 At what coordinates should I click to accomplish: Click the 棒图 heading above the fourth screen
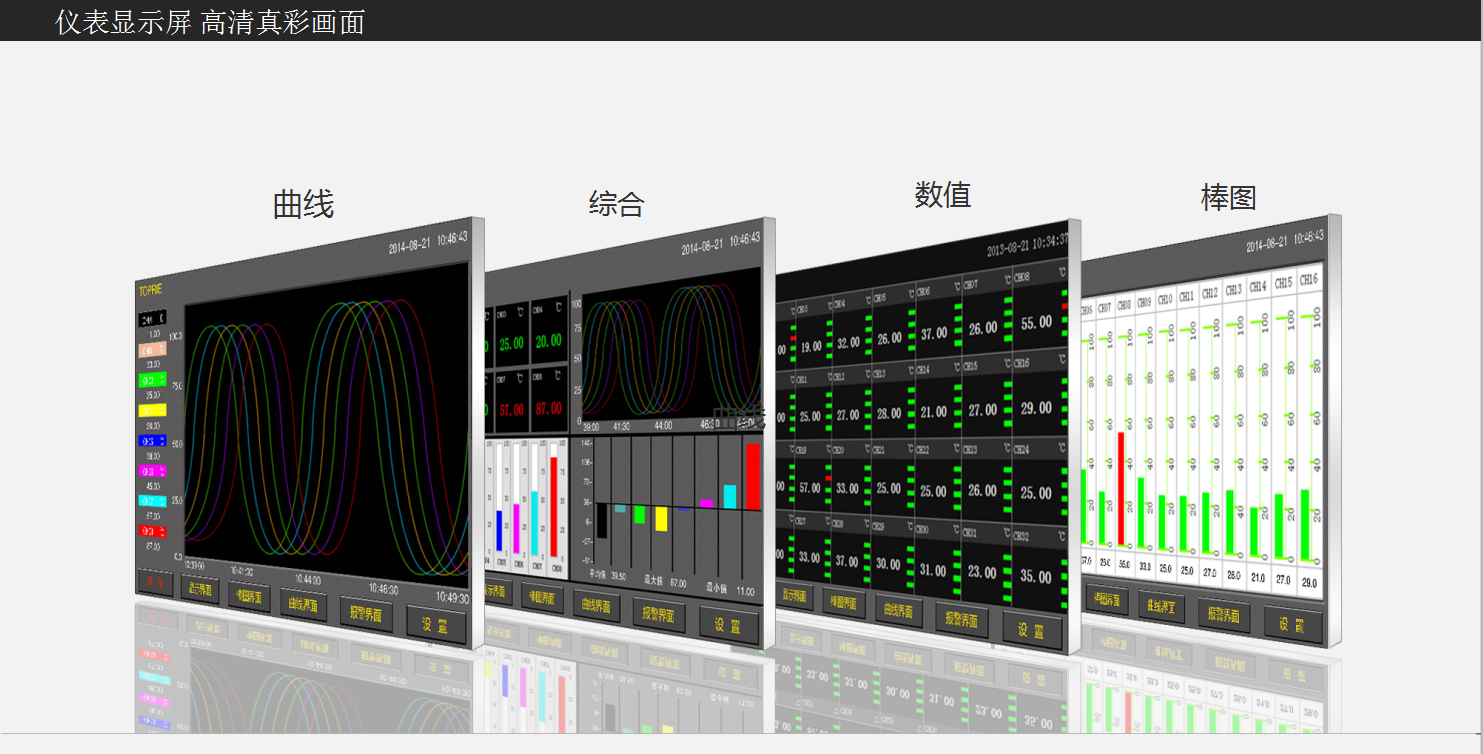pyautogui.click(x=1228, y=198)
